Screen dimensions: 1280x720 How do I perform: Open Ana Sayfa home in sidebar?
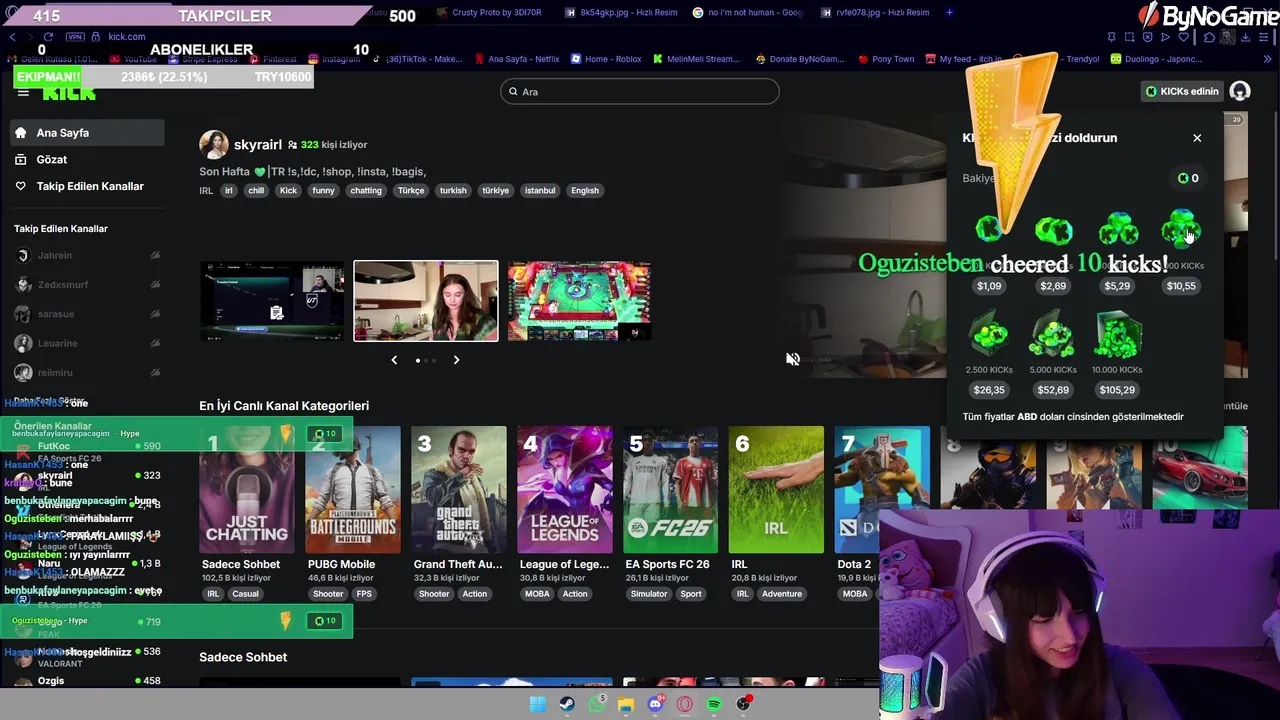pyautogui.click(x=88, y=132)
